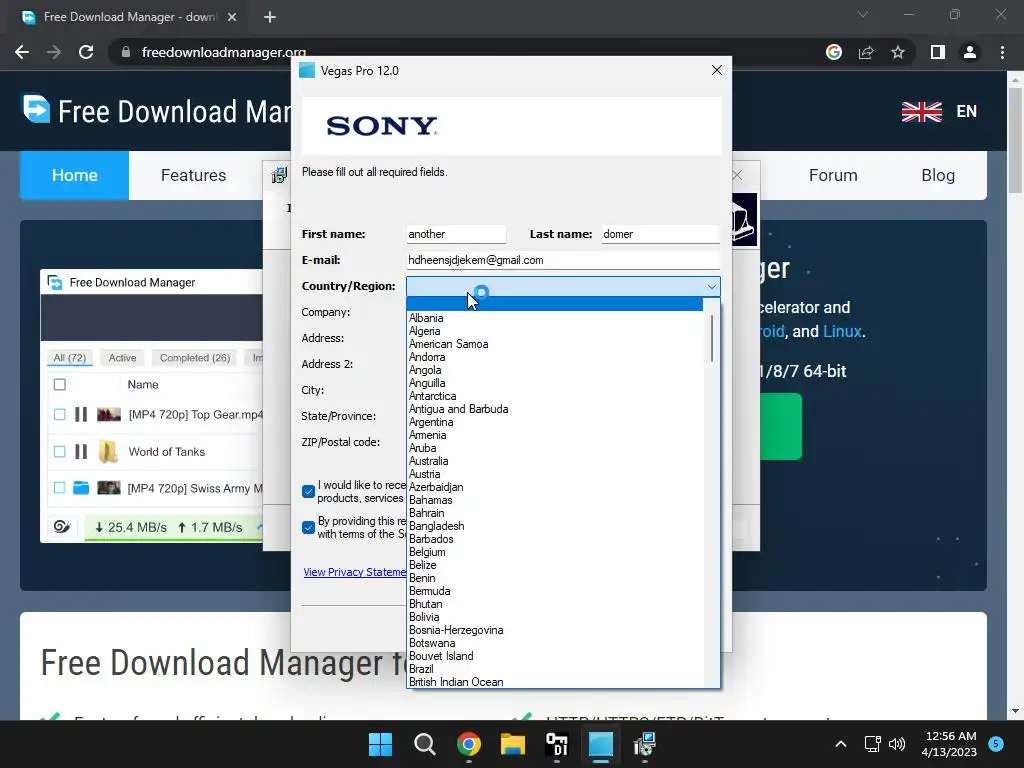This screenshot has height=768, width=1024.
Task: Open the Blog nav tab
Action: (x=938, y=175)
